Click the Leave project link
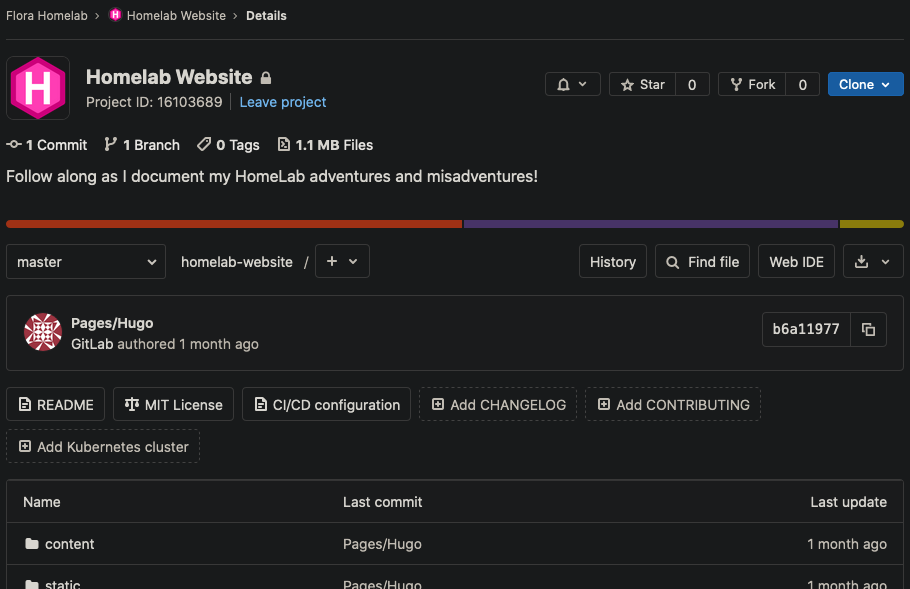The image size is (910, 589). [x=282, y=102]
